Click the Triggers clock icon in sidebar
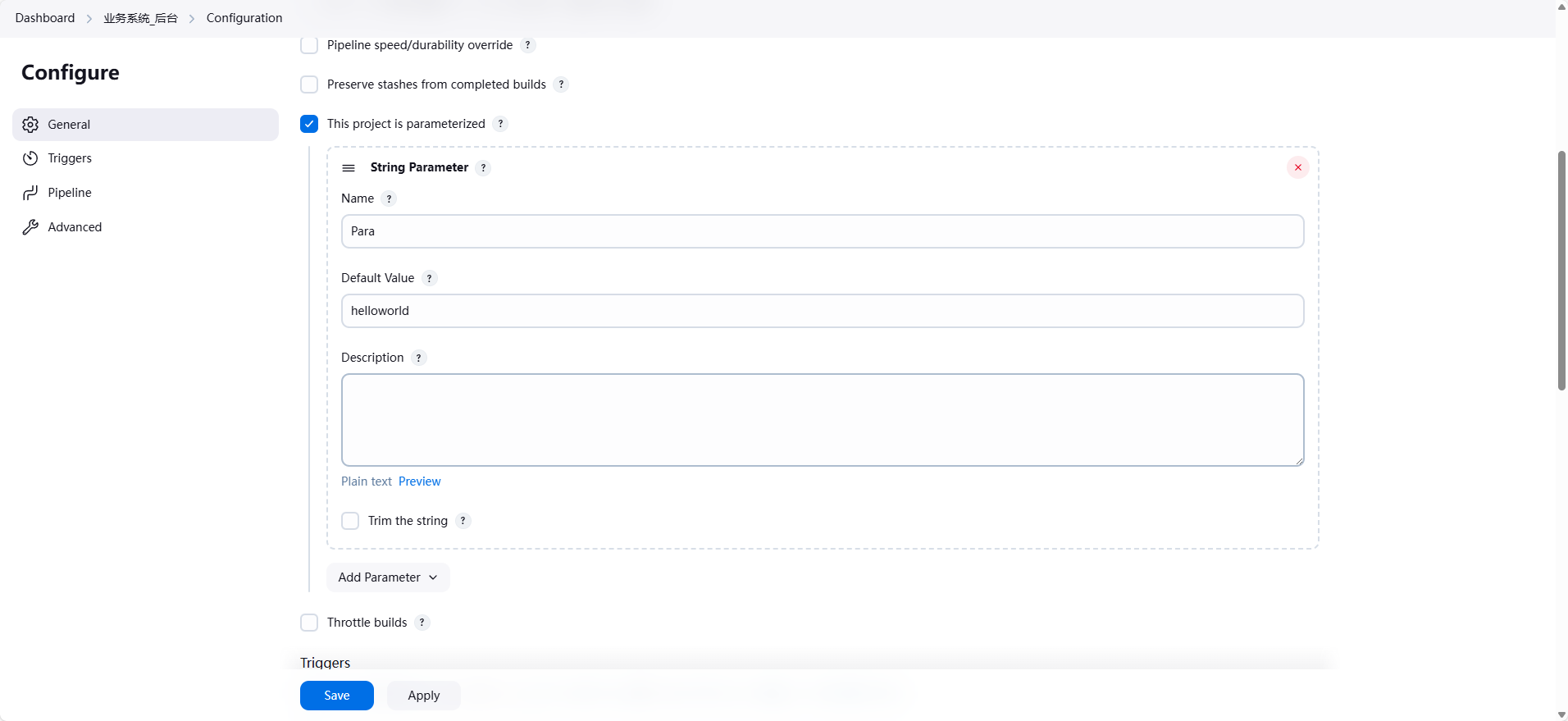1568x721 pixels. tap(30, 158)
